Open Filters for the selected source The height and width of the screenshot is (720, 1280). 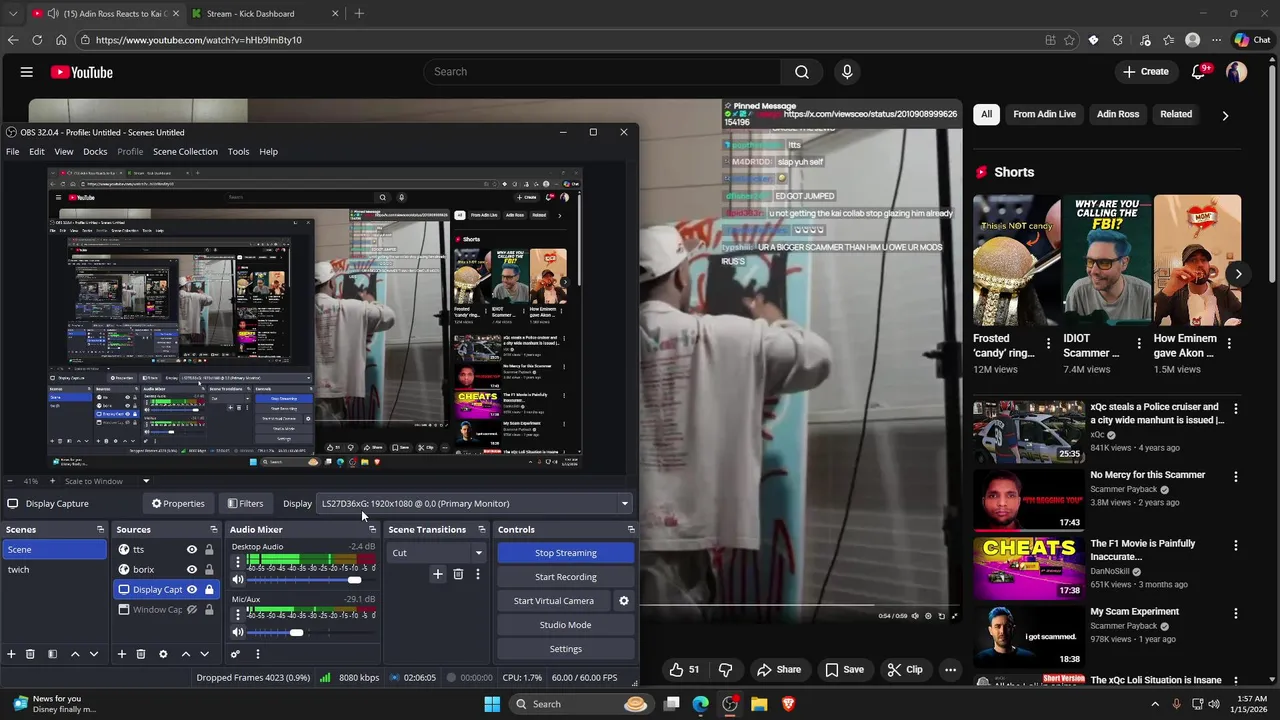coord(245,503)
